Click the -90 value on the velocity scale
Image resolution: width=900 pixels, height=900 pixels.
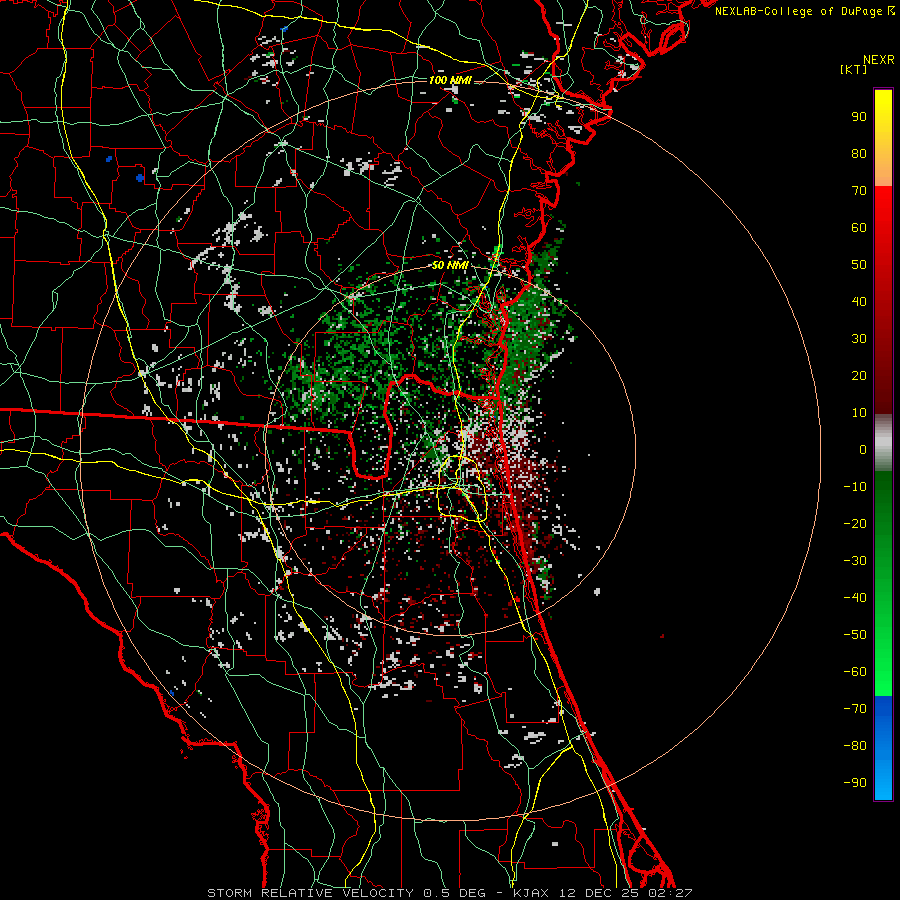click(x=855, y=783)
